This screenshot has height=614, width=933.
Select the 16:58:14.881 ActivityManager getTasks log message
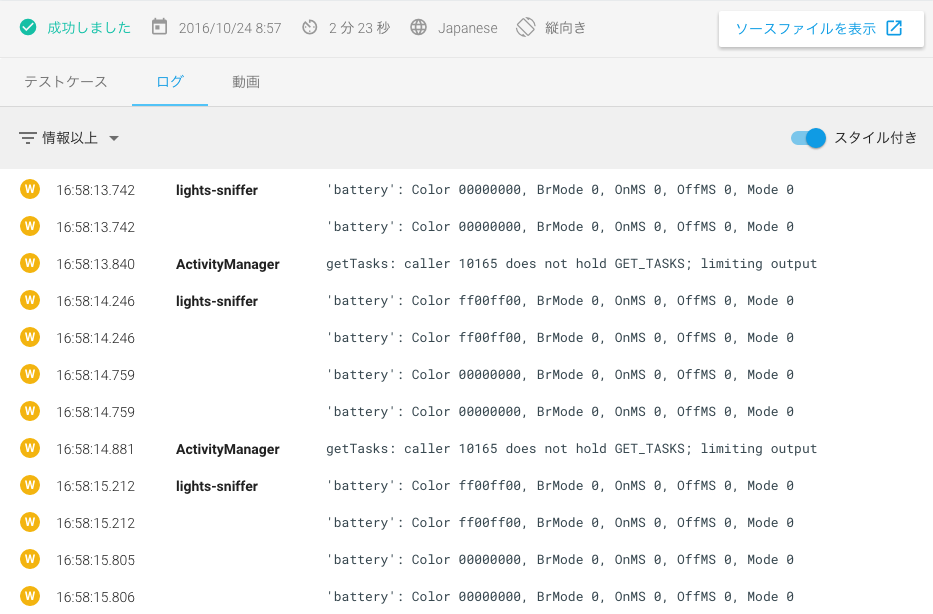571,449
